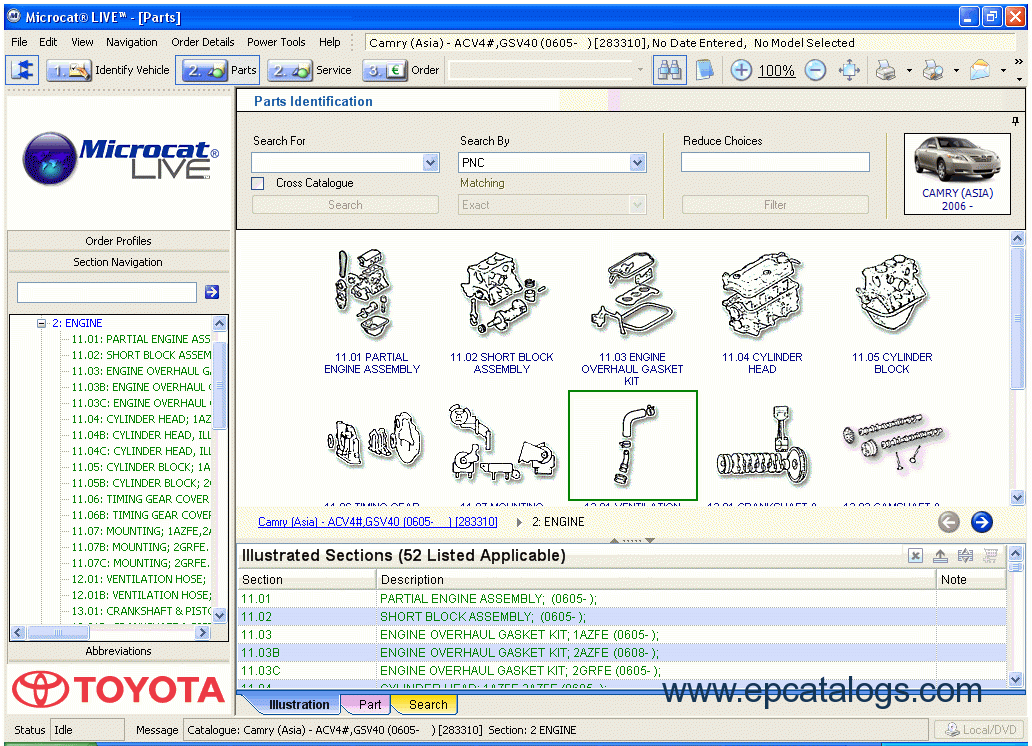This screenshot has width=1032, height=746.
Task: Collapse the 2: ENGINE tree node
Action: (41, 323)
